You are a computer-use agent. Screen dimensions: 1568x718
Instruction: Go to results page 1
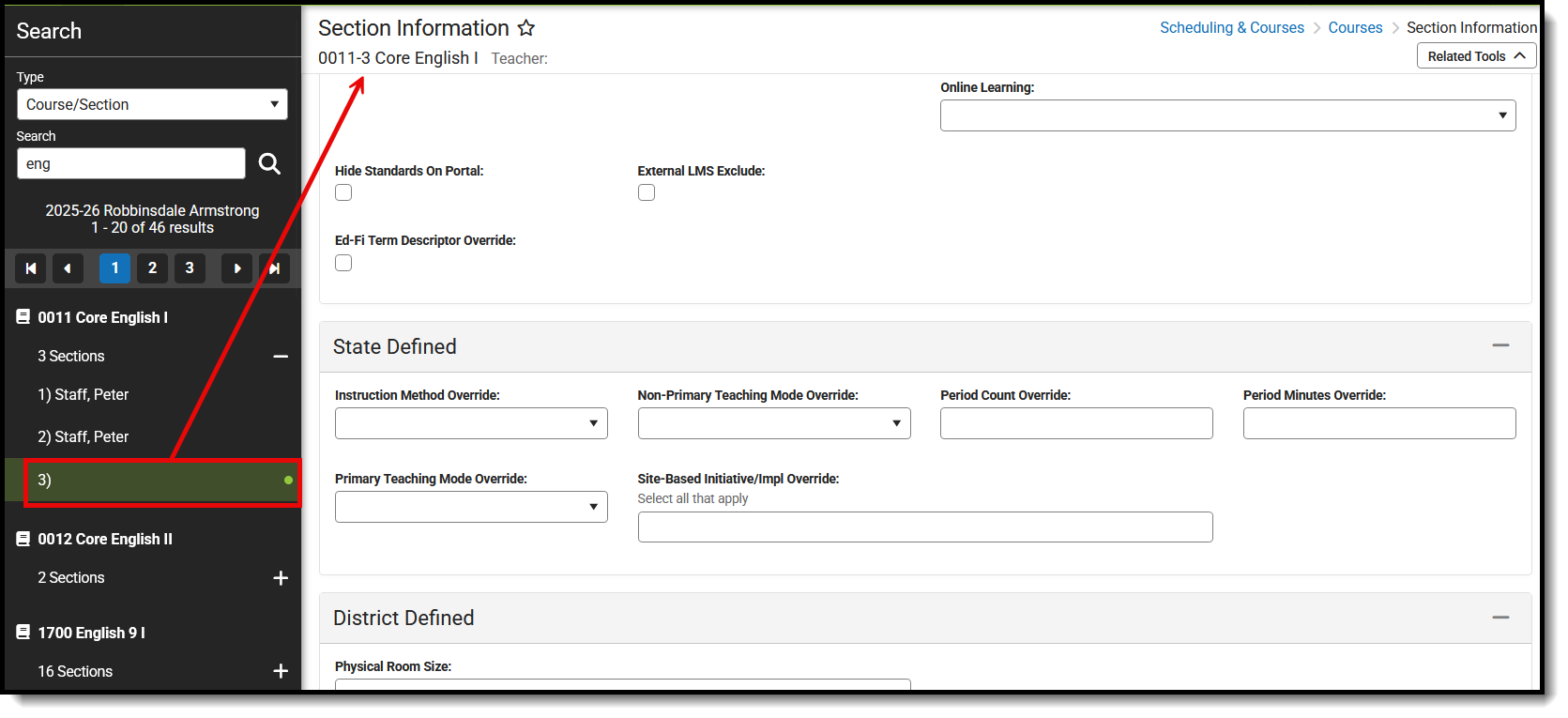click(114, 268)
